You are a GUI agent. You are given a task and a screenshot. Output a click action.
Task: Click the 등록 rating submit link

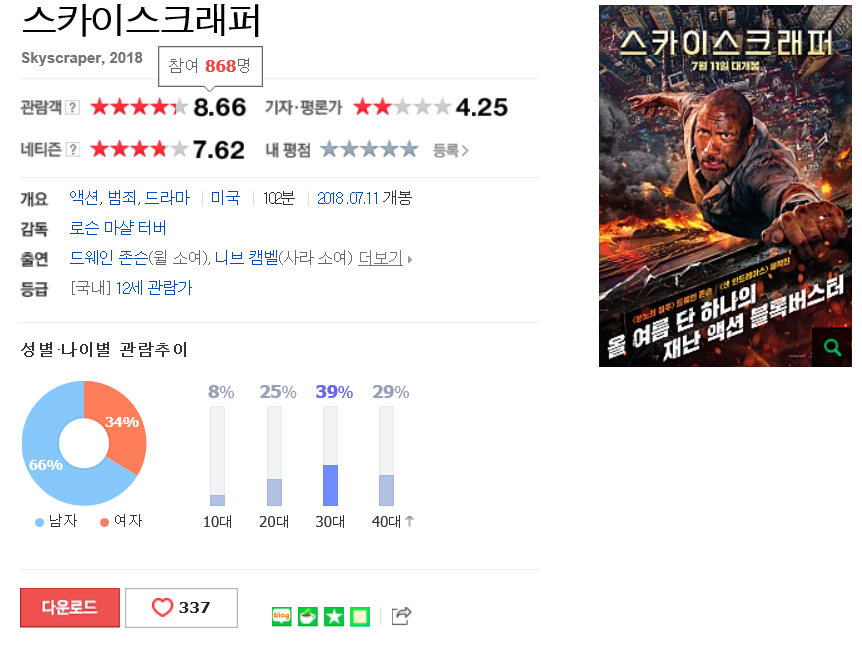[x=451, y=150]
